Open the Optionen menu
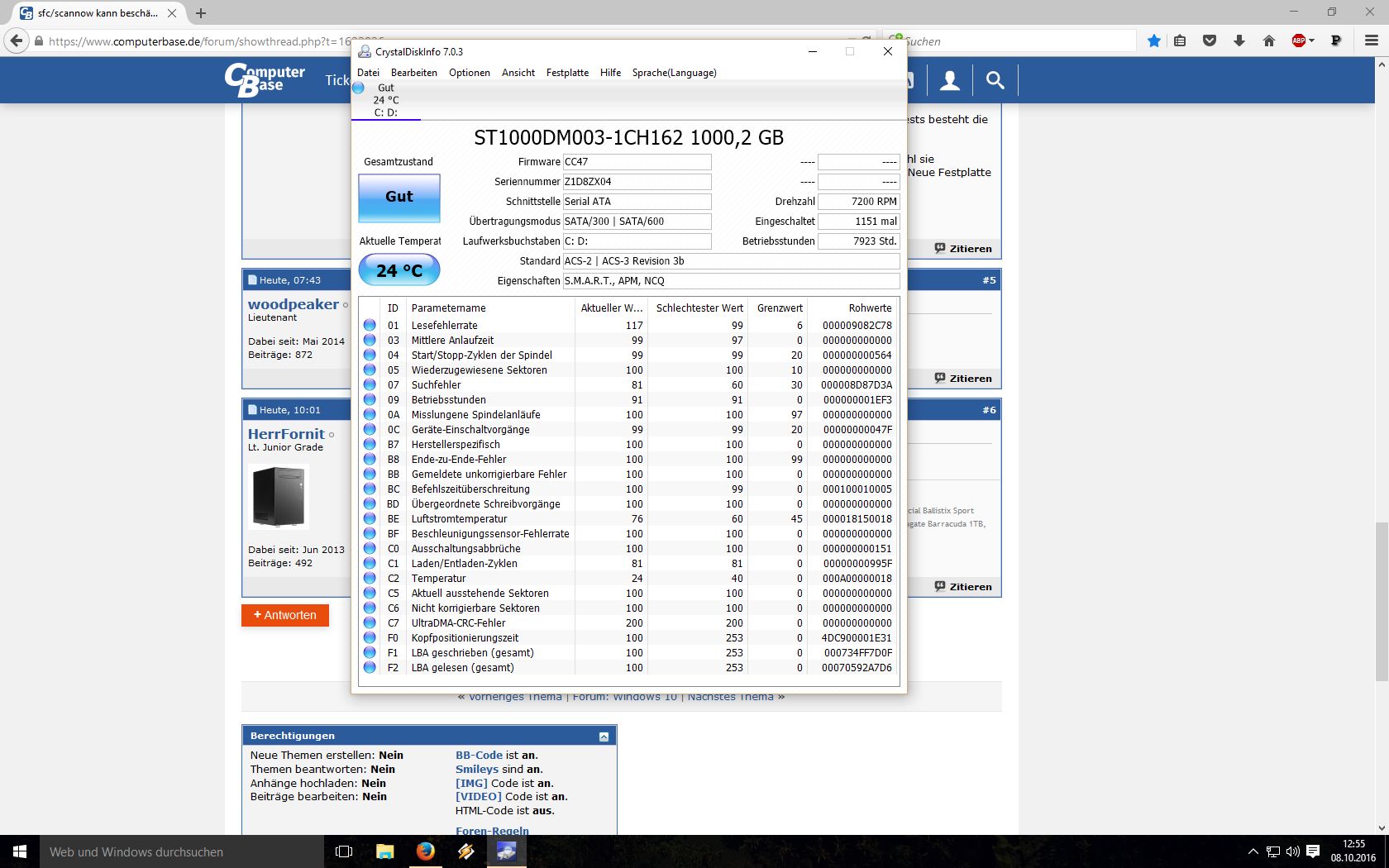Image resolution: width=1389 pixels, height=868 pixels. [x=469, y=73]
